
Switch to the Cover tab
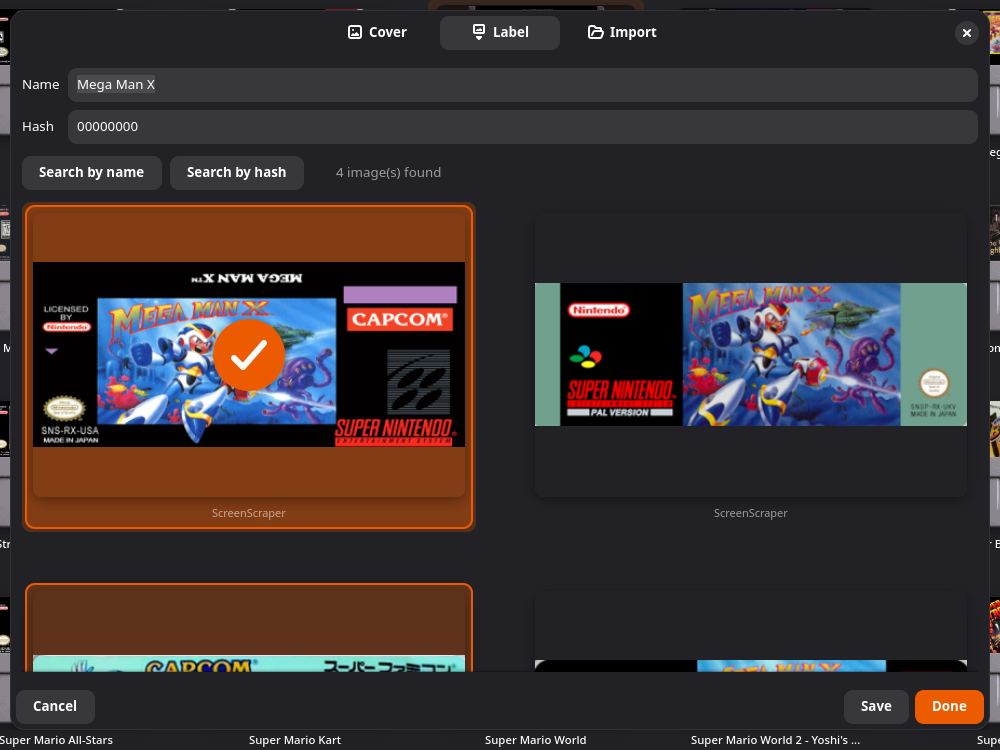[x=377, y=33]
